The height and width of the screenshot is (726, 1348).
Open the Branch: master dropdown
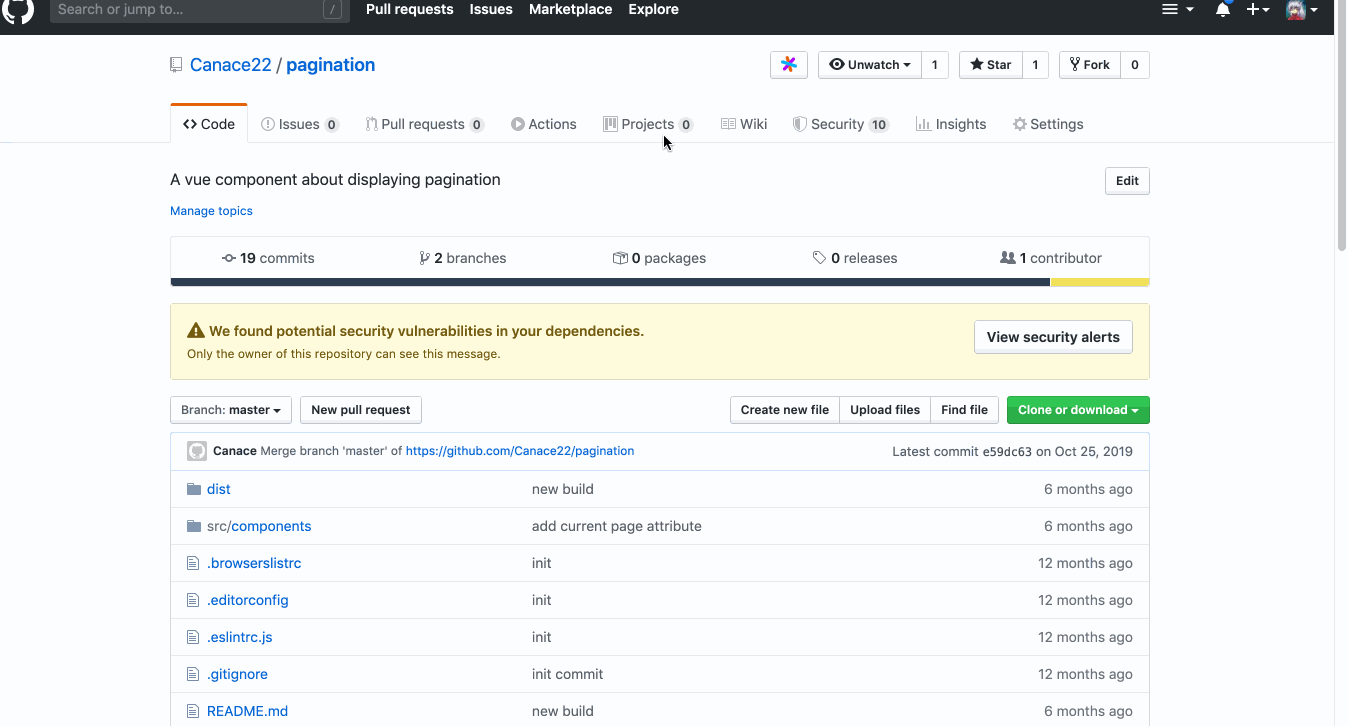(x=231, y=410)
